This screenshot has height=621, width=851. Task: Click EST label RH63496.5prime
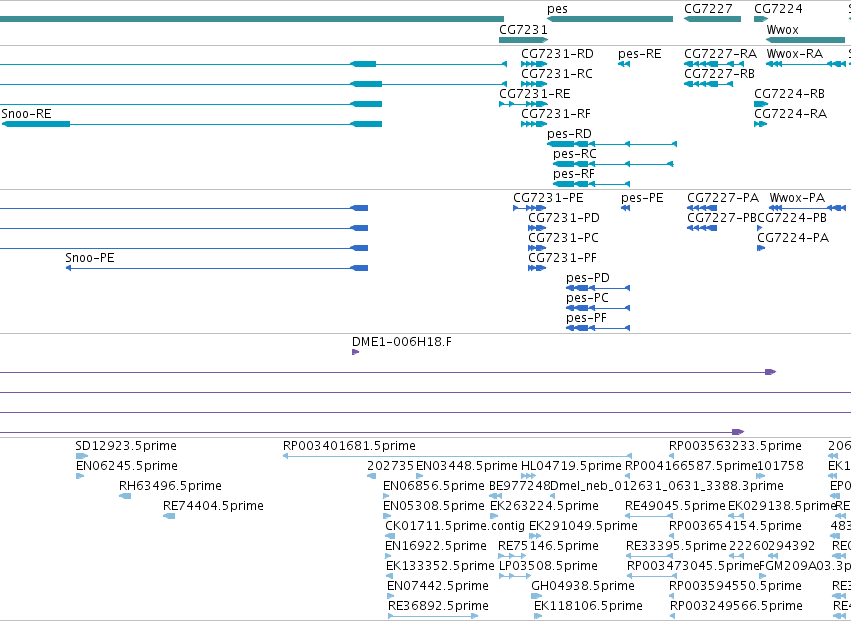point(170,486)
